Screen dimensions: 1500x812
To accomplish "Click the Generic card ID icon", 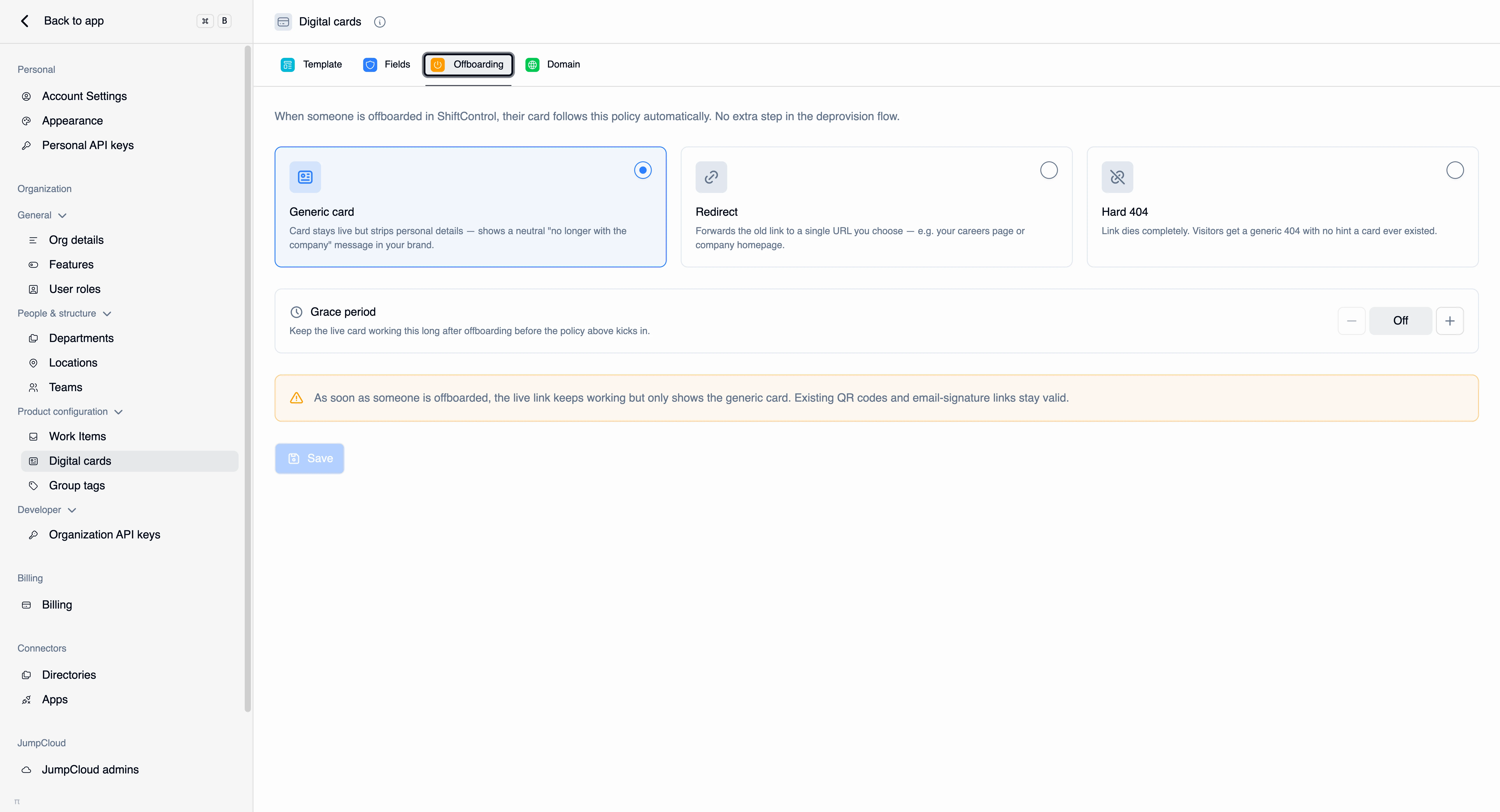I will pos(305,177).
